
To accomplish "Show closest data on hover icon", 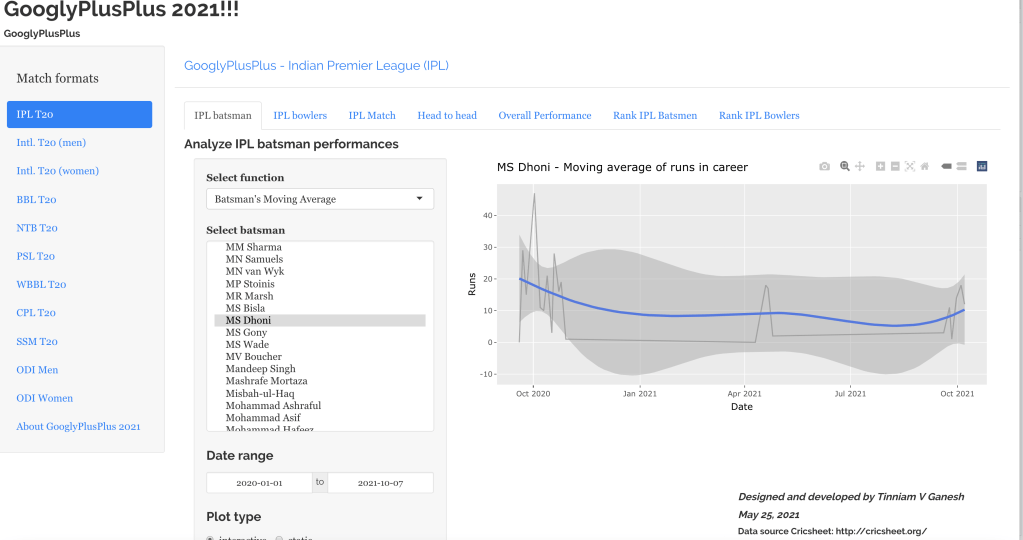I will click(946, 166).
